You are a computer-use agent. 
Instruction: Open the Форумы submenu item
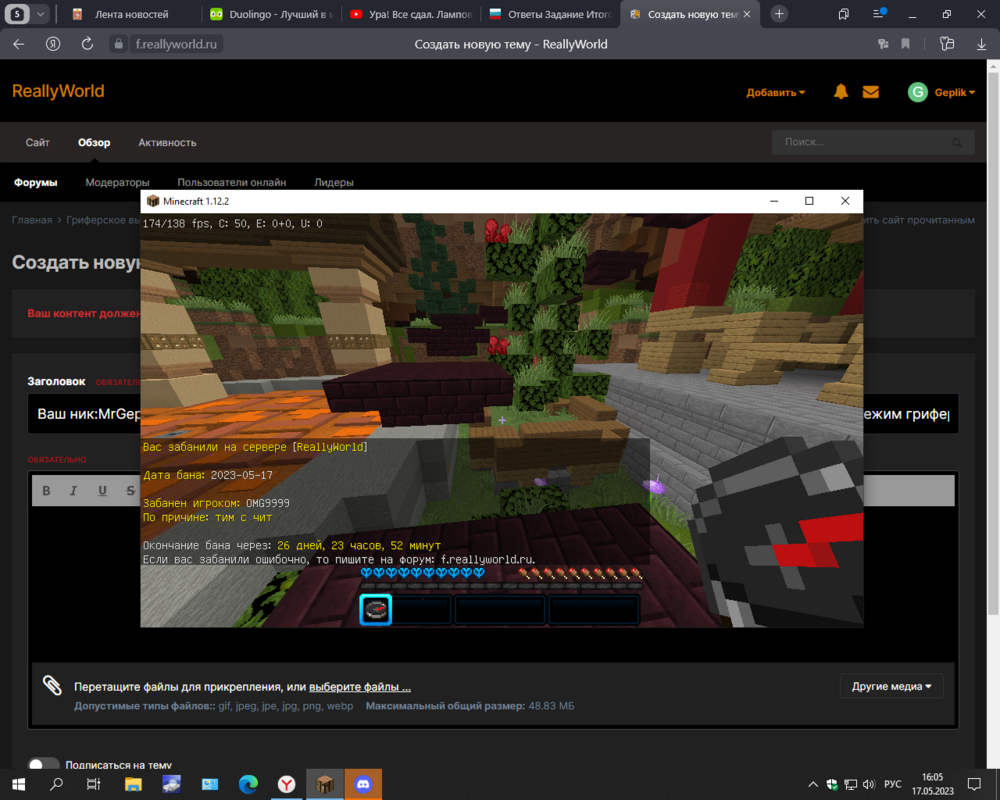36,182
